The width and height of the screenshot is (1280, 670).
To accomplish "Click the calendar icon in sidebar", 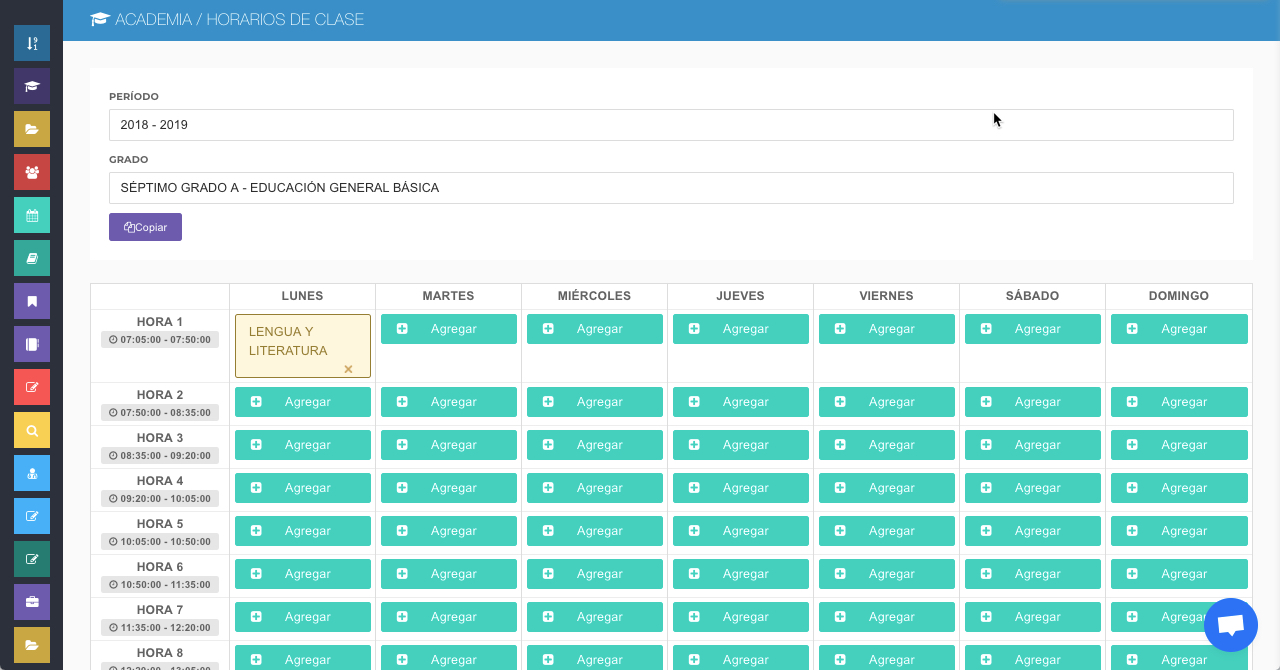I will [x=32, y=215].
